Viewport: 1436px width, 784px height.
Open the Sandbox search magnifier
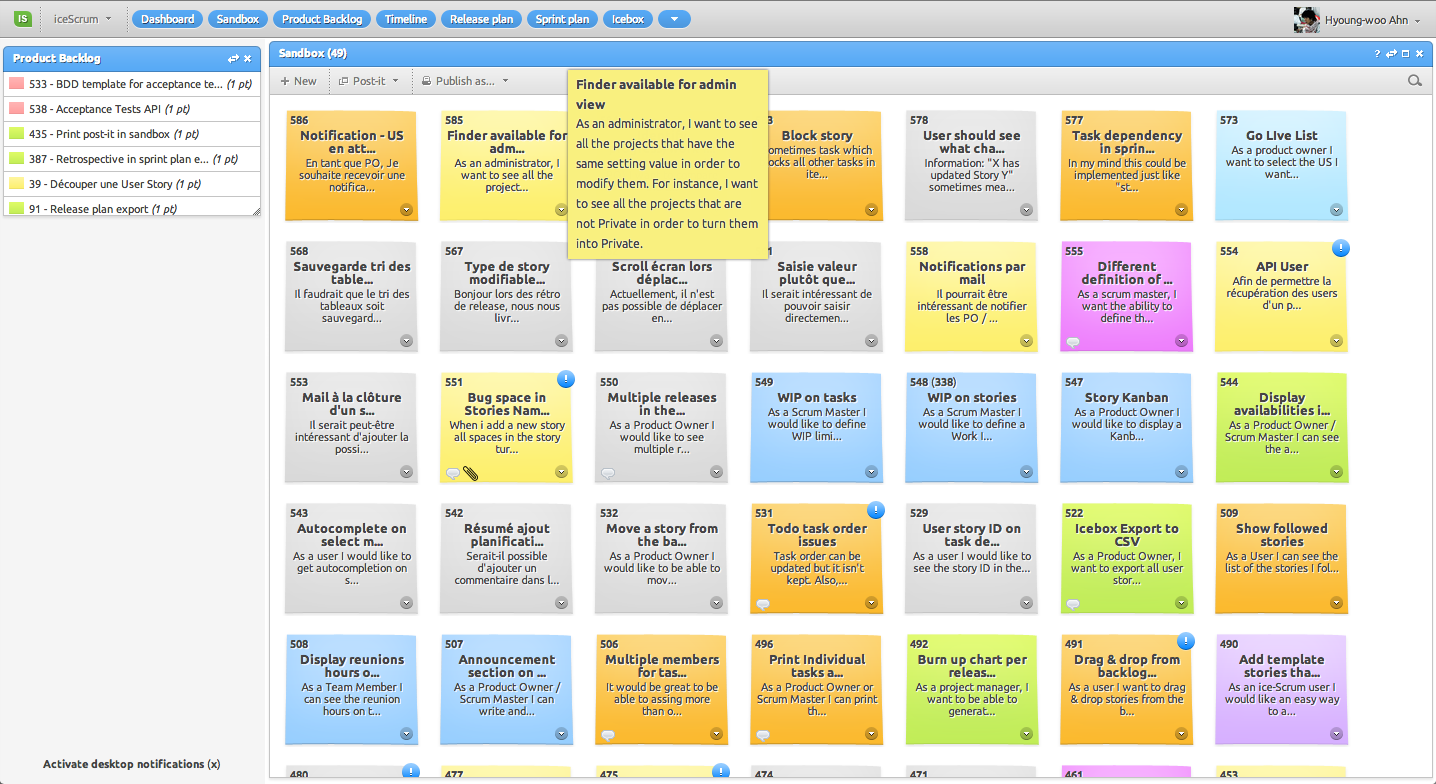pos(1415,81)
